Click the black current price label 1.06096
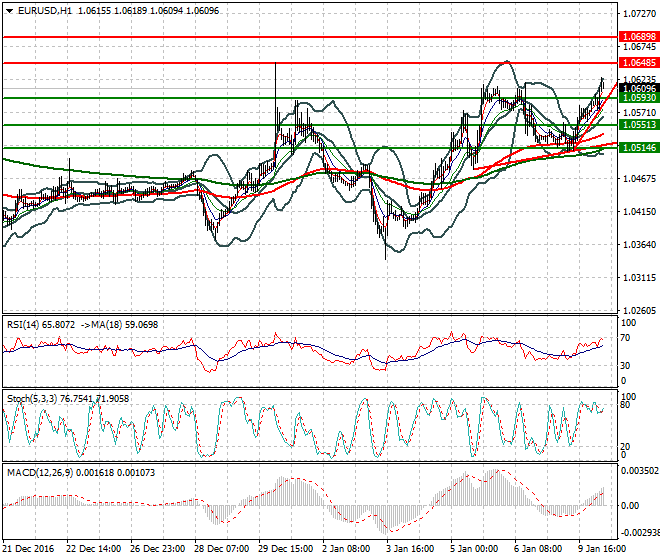The image size is (660, 560). 639,88
